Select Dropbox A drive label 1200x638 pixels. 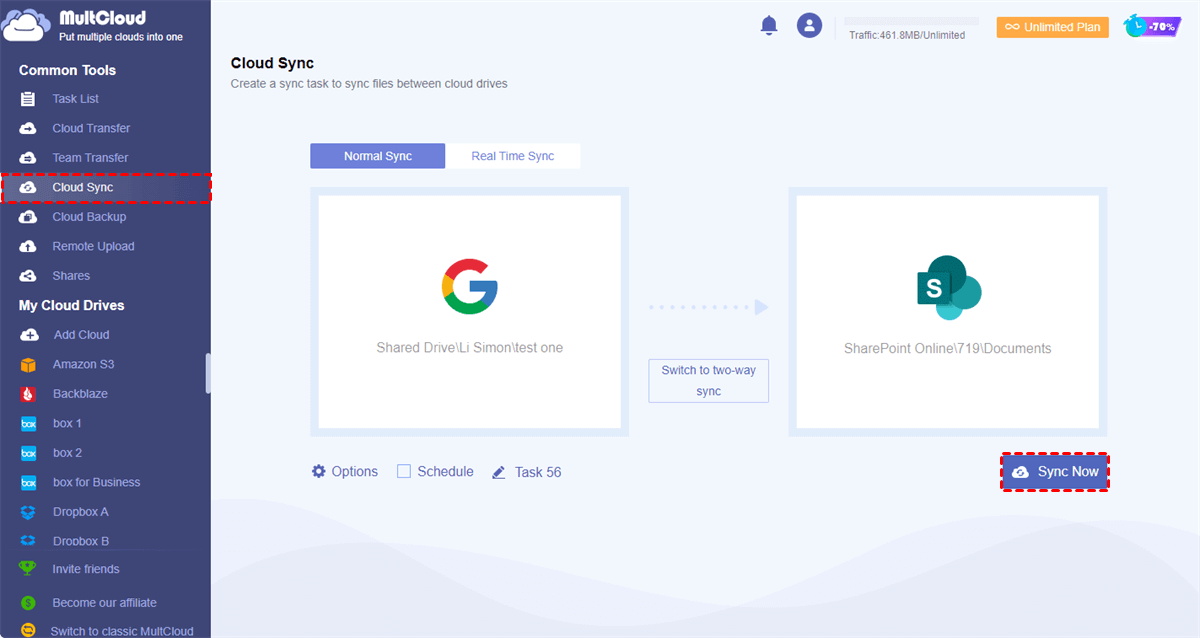click(81, 512)
